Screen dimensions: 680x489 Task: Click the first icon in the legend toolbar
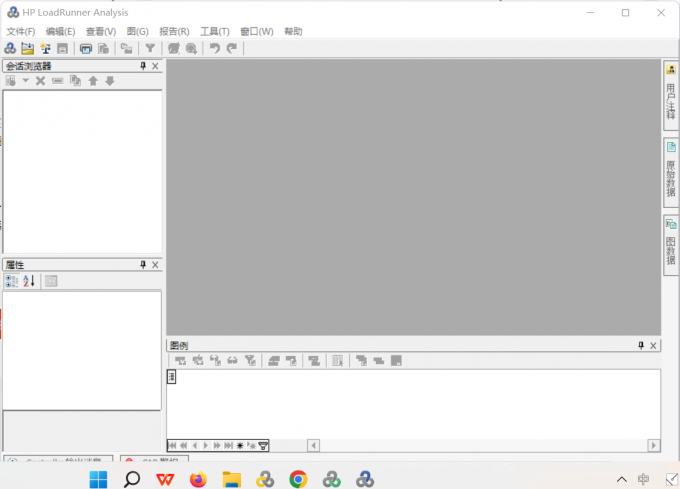click(x=180, y=360)
